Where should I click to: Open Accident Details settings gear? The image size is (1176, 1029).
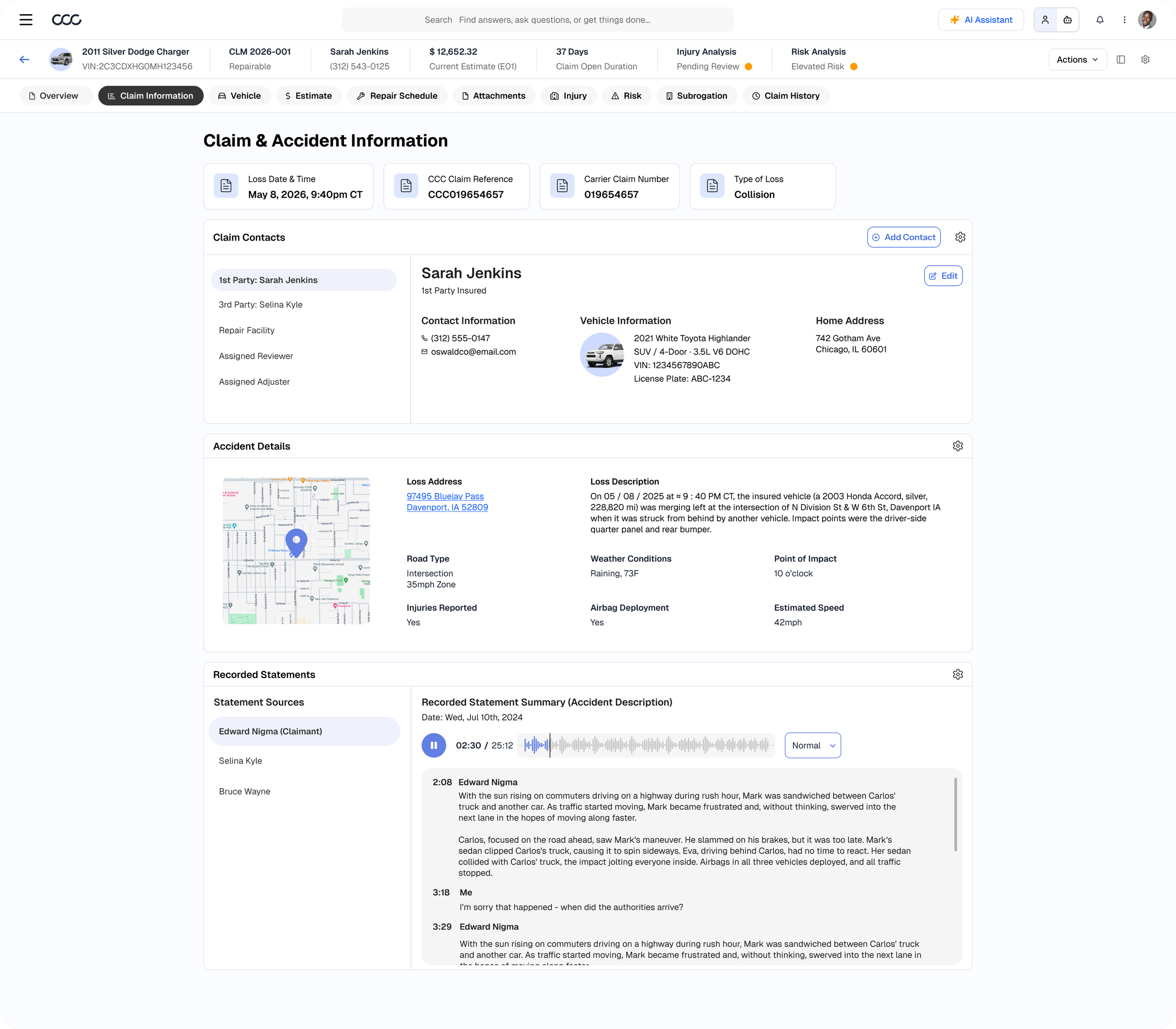click(958, 445)
